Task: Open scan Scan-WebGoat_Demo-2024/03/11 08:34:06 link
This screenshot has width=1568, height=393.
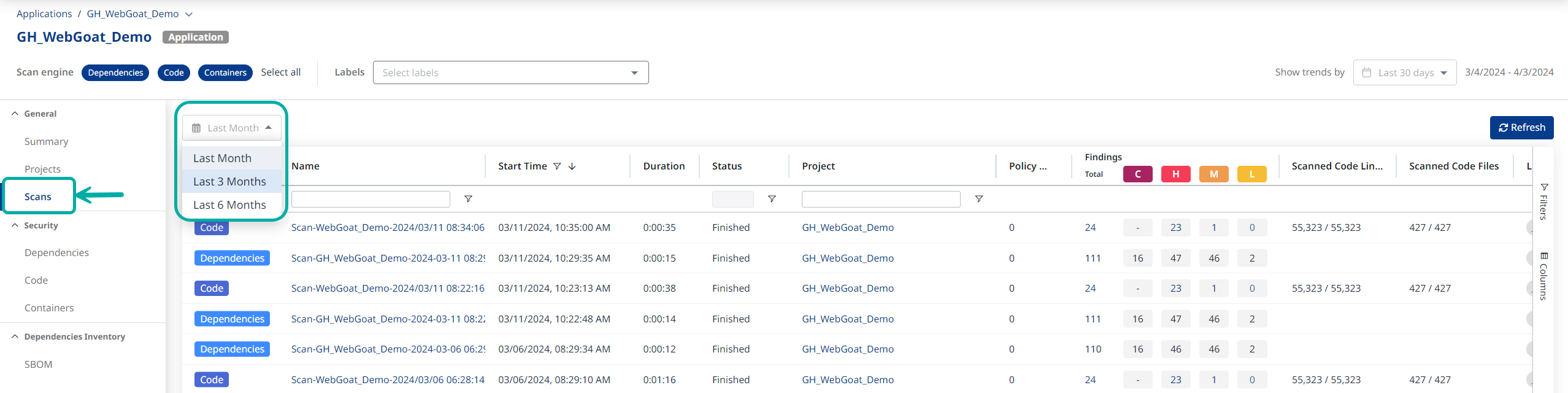Action: click(x=388, y=228)
